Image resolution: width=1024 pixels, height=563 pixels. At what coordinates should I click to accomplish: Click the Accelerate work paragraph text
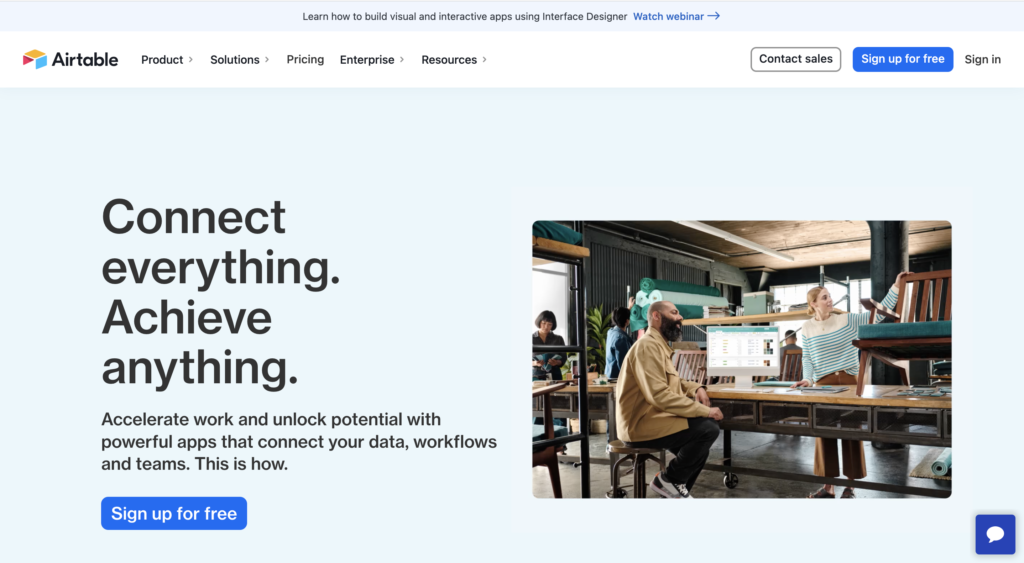click(299, 442)
